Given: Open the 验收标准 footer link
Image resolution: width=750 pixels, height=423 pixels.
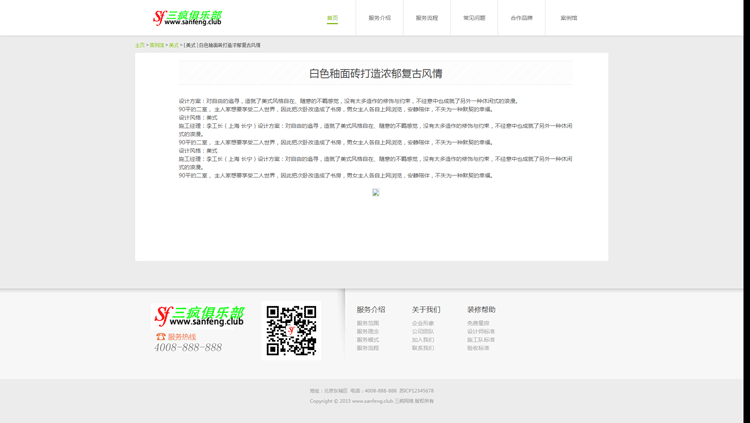Looking at the screenshot, I should click(x=478, y=348).
